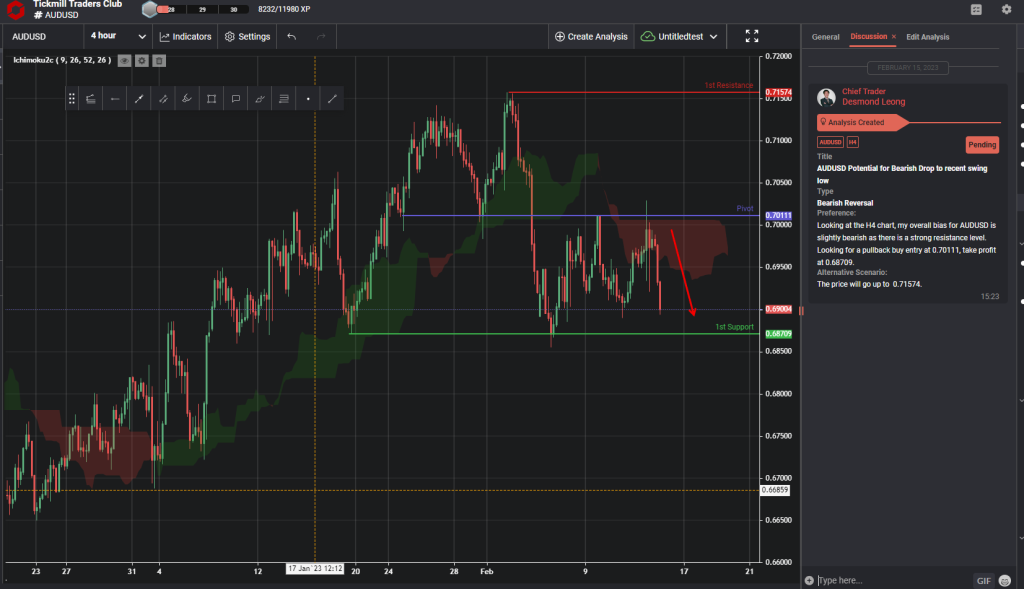Open the text comment annotation tool

tap(236, 98)
